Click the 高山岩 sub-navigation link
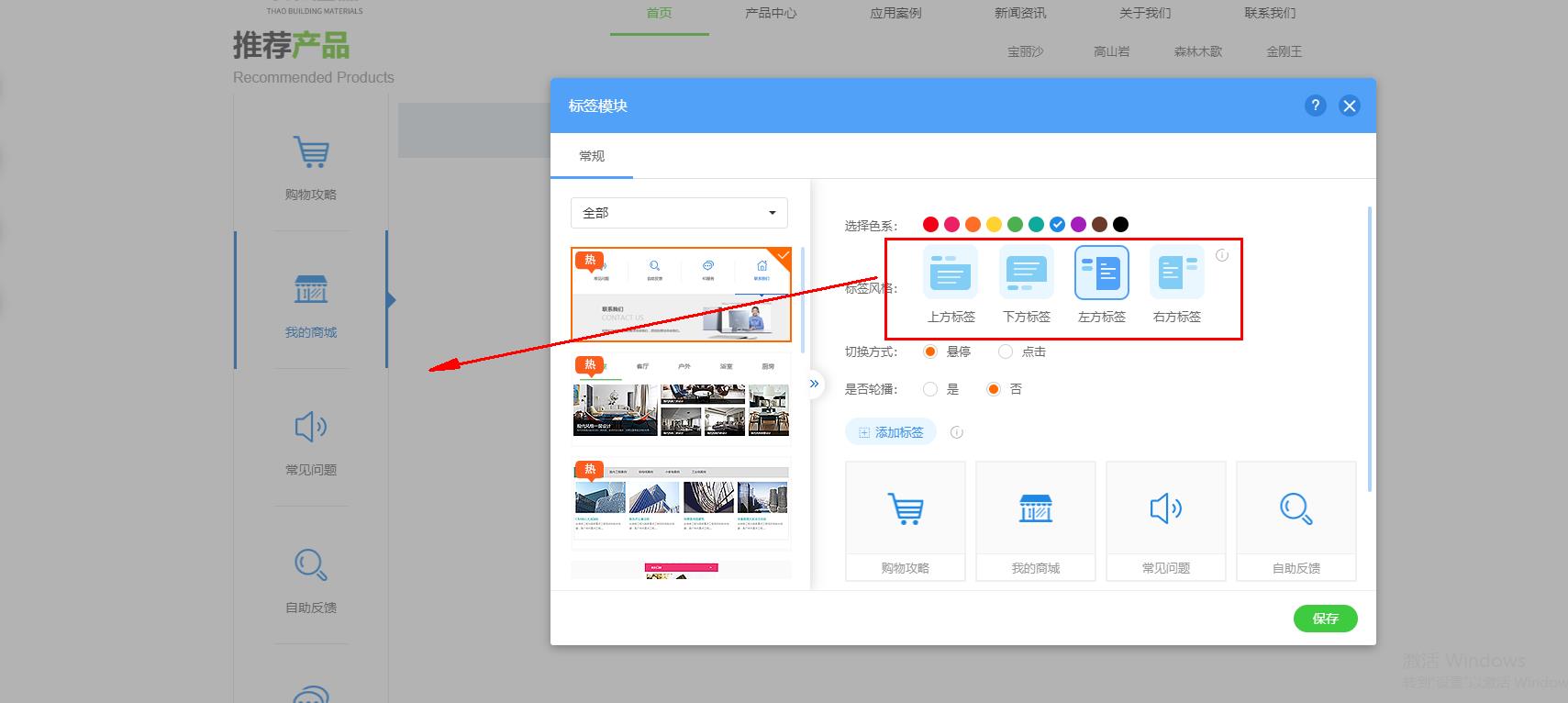The height and width of the screenshot is (703, 1568). point(1112,51)
